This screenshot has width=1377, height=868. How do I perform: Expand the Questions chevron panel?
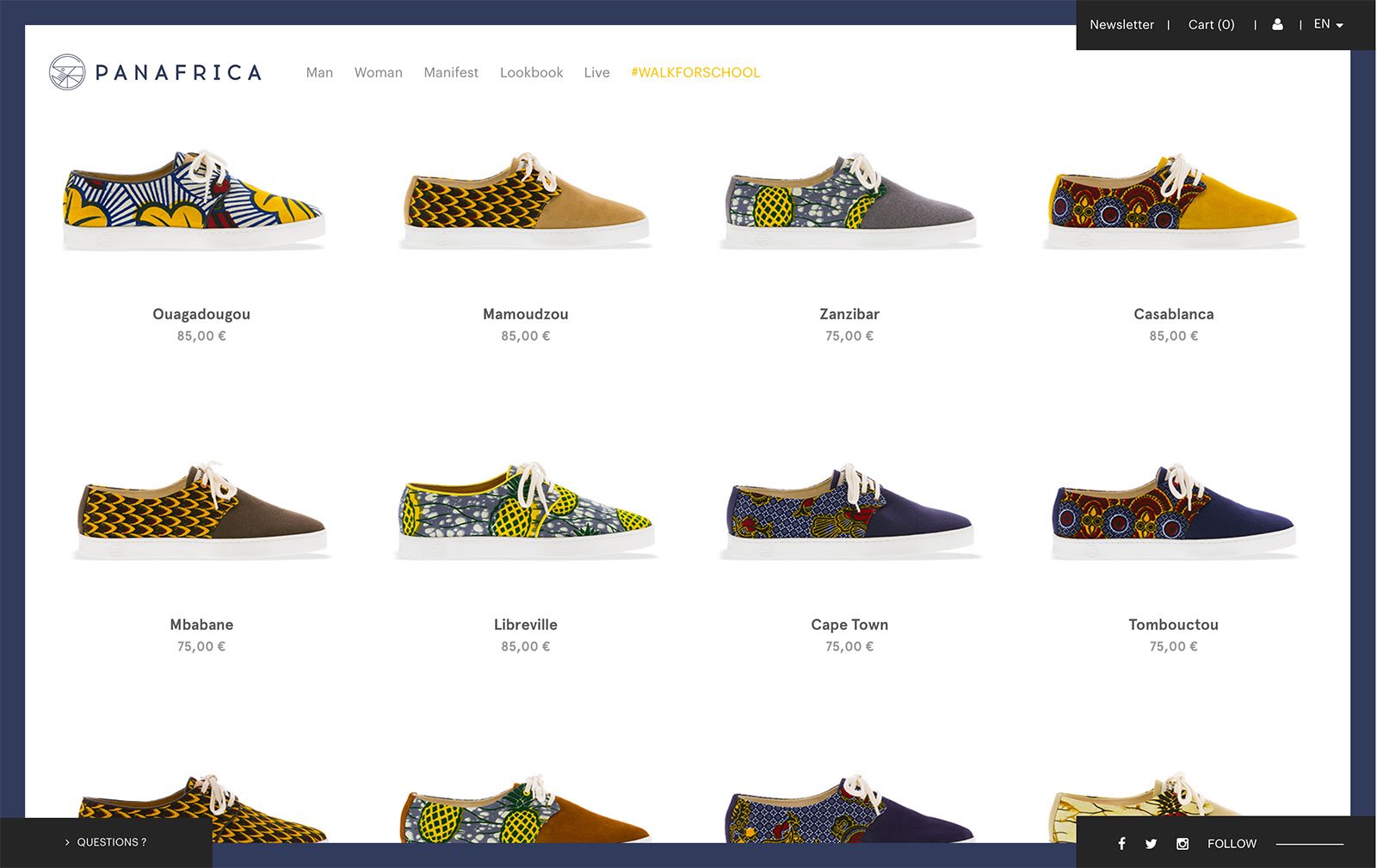click(106, 842)
